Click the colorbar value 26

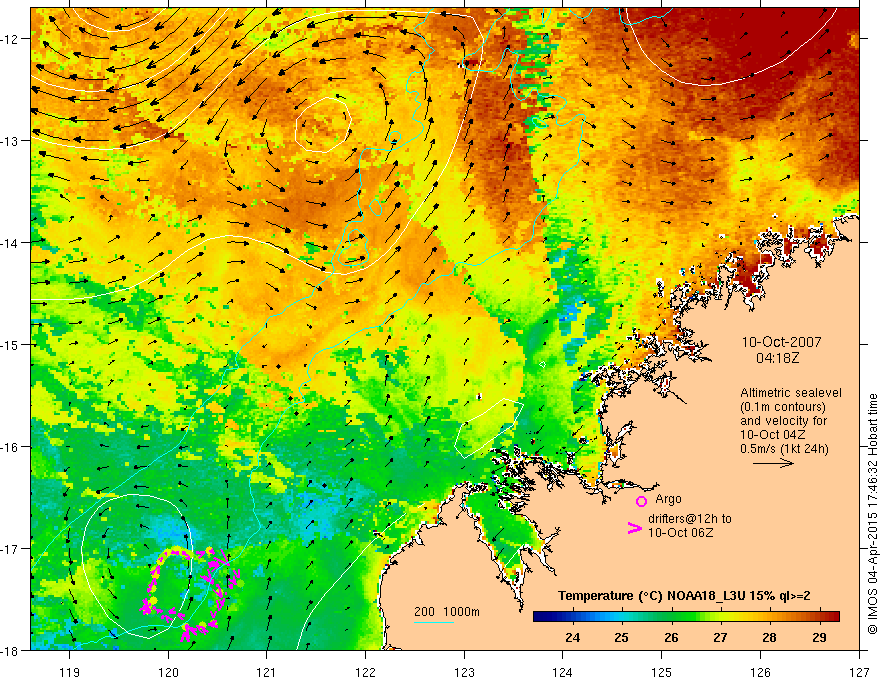671,638
